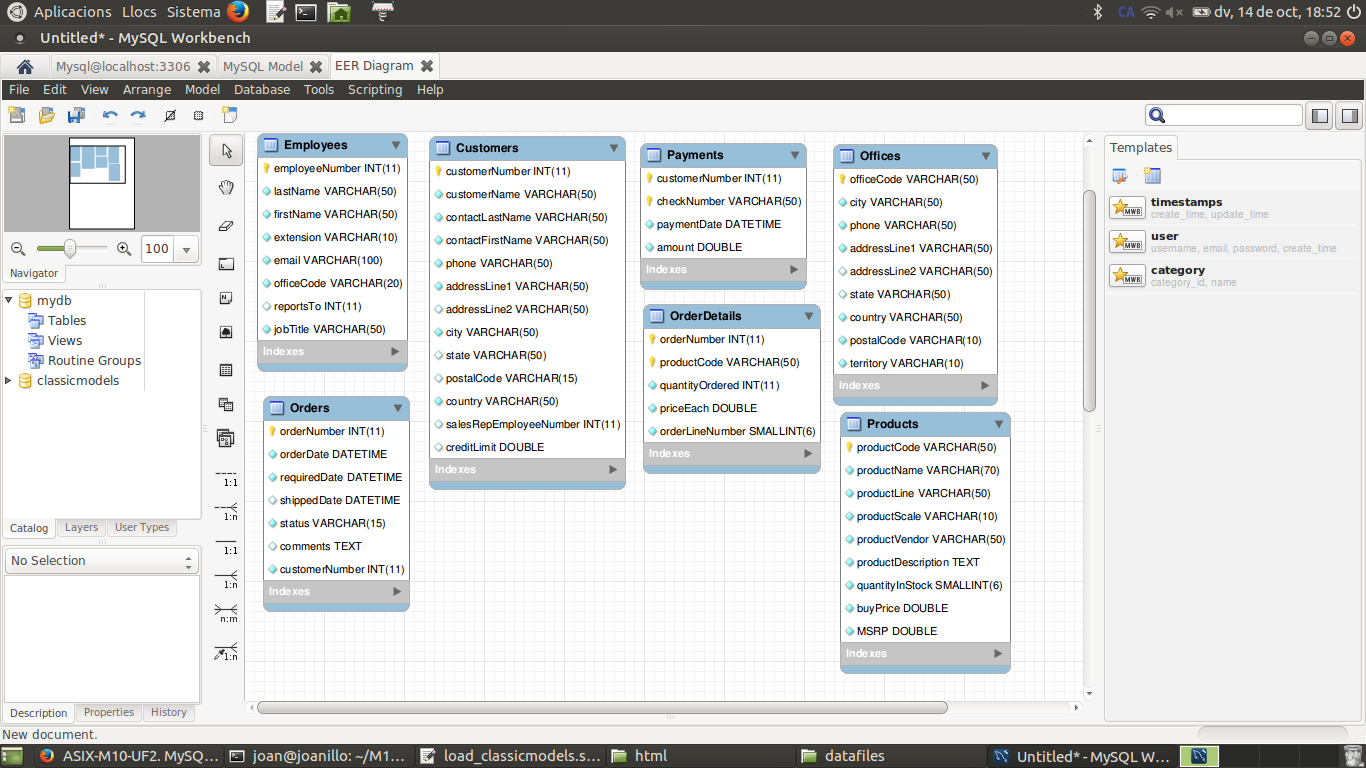Click the search field in the toolbar
Screen dimensions: 1366x768
click(x=1233, y=116)
